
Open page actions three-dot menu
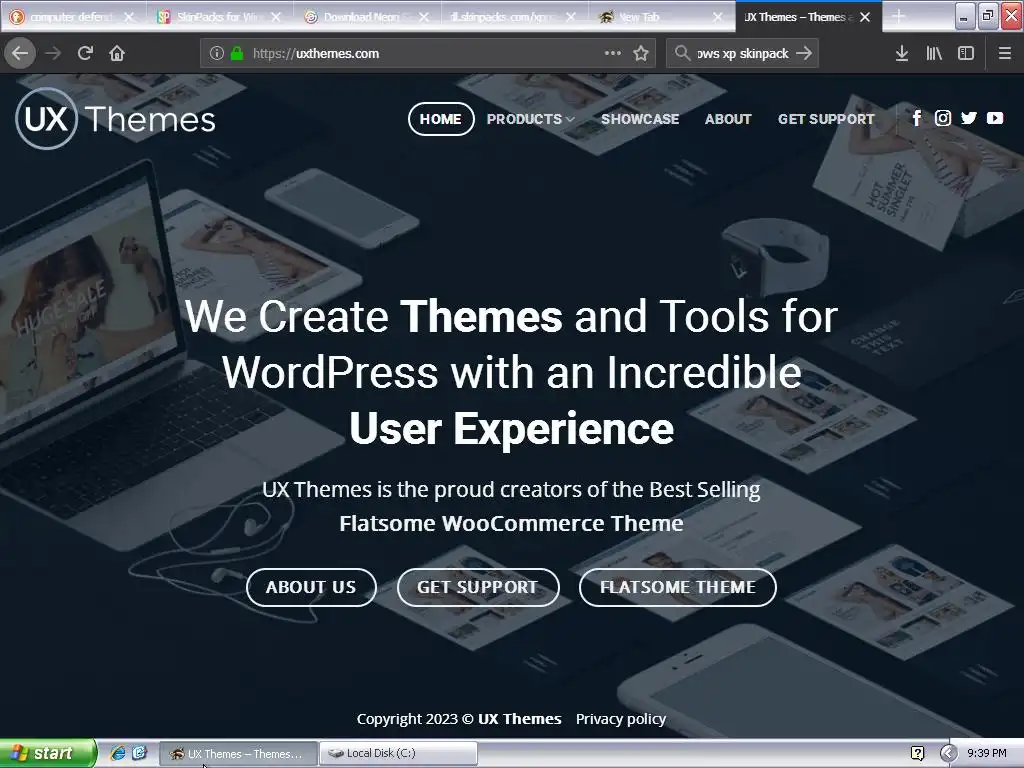pos(613,53)
